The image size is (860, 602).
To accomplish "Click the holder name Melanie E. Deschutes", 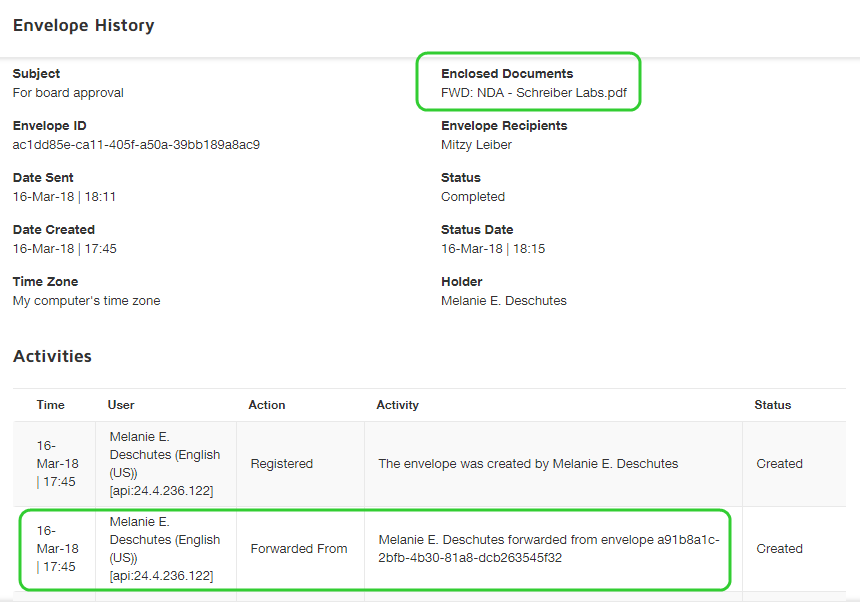I will click(x=503, y=301).
